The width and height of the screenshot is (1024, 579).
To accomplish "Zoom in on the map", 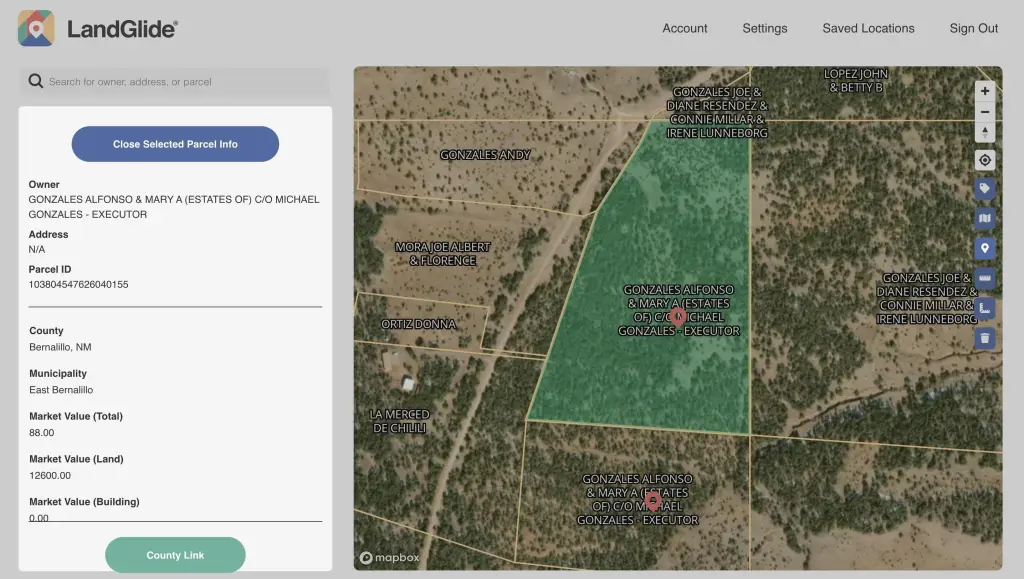I will (x=985, y=91).
